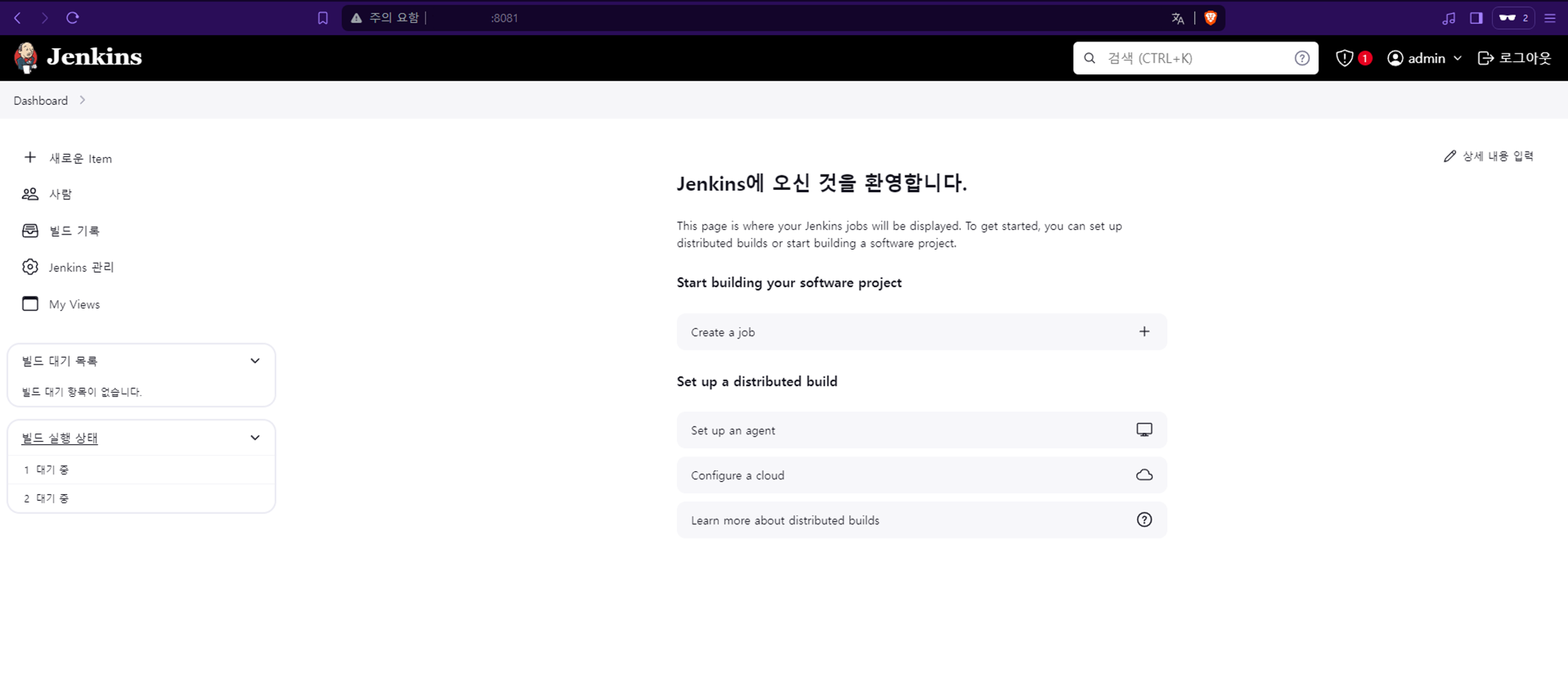
Task: Click 'Start building your software project' heading
Action: (789, 283)
